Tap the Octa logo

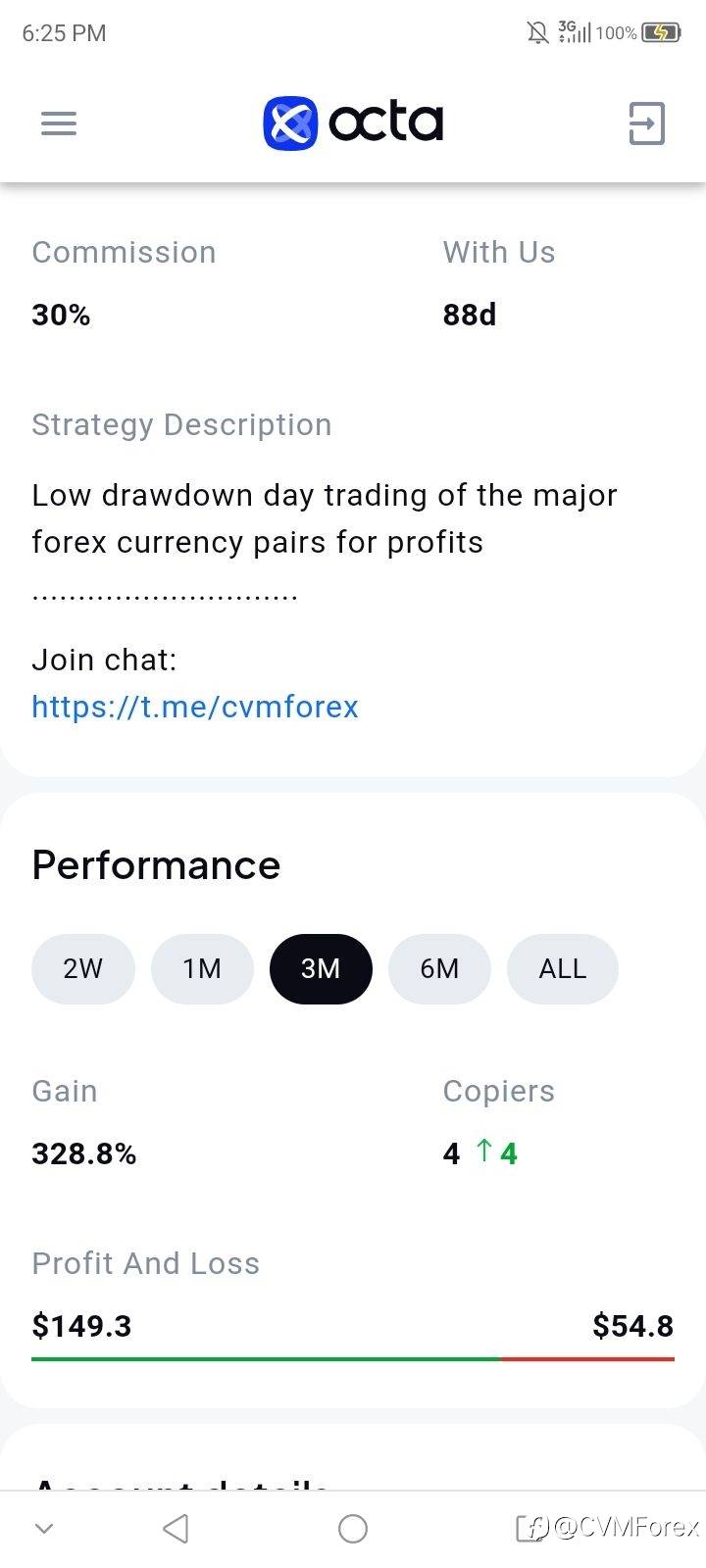(x=353, y=123)
